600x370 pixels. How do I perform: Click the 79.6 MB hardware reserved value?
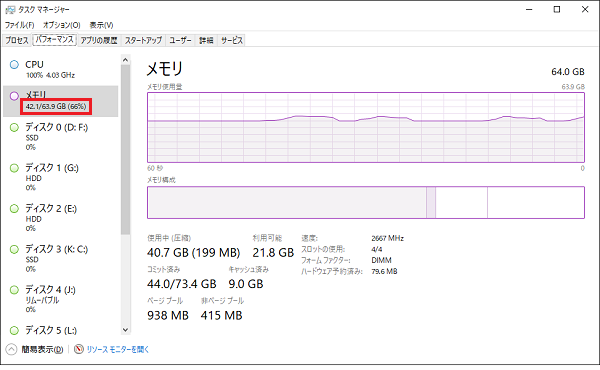point(384,272)
